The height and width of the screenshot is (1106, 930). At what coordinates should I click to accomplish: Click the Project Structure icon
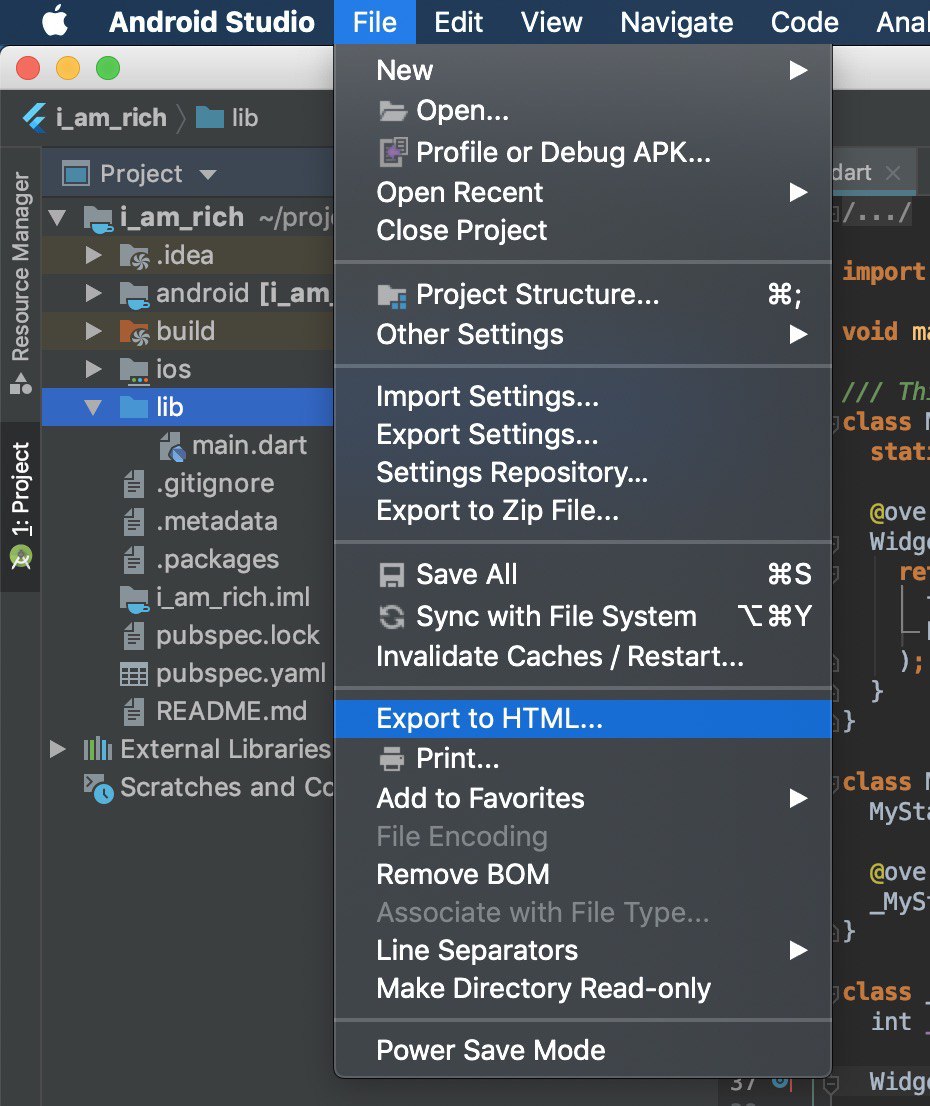pos(392,296)
